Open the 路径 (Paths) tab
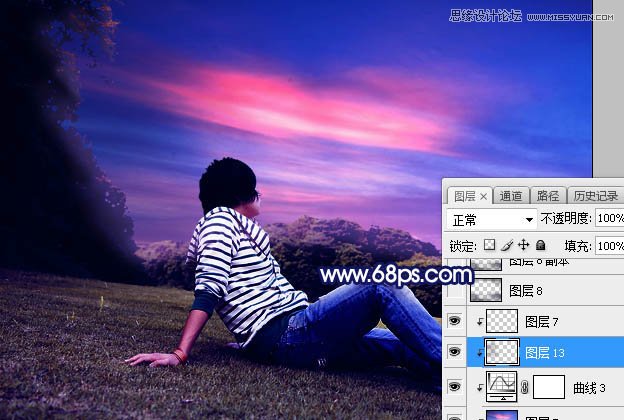Screen dimensions: 624x420 (x=548, y=196)
